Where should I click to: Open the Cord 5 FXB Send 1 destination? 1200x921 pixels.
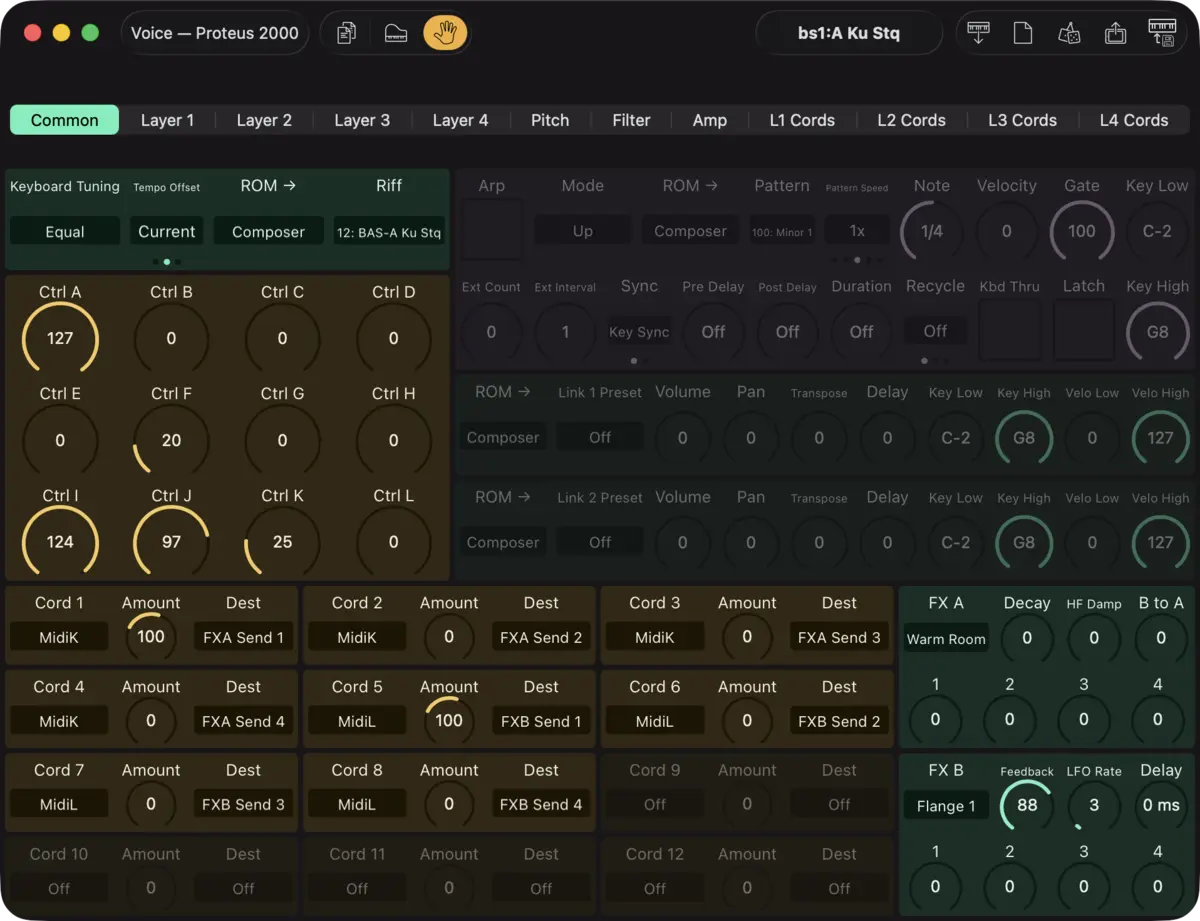pyautogui.click(x=540, y=721)
